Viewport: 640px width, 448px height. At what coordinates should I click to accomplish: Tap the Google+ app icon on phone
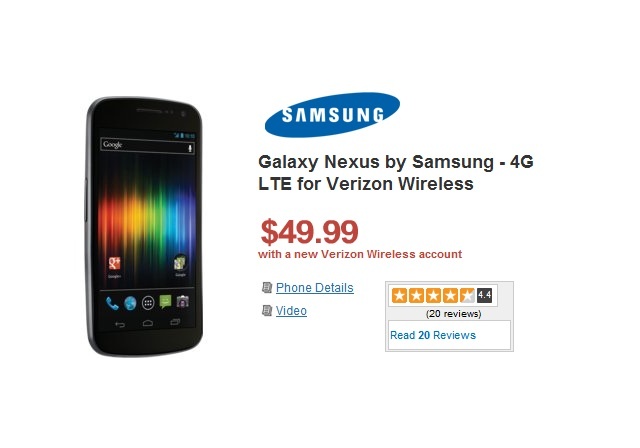click(x=114, y=263)
